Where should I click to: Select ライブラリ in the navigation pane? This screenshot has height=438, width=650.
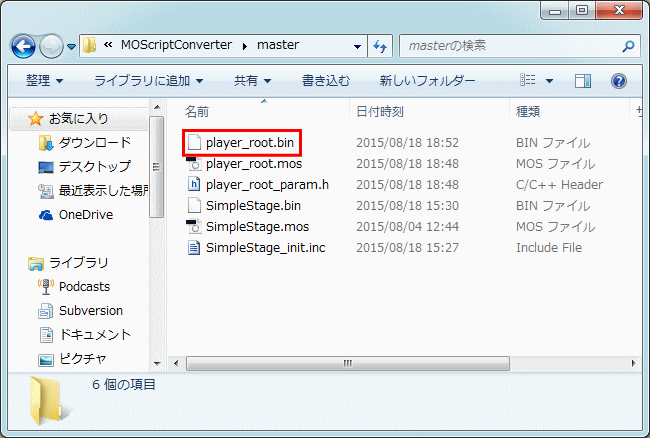pos(79,263)
